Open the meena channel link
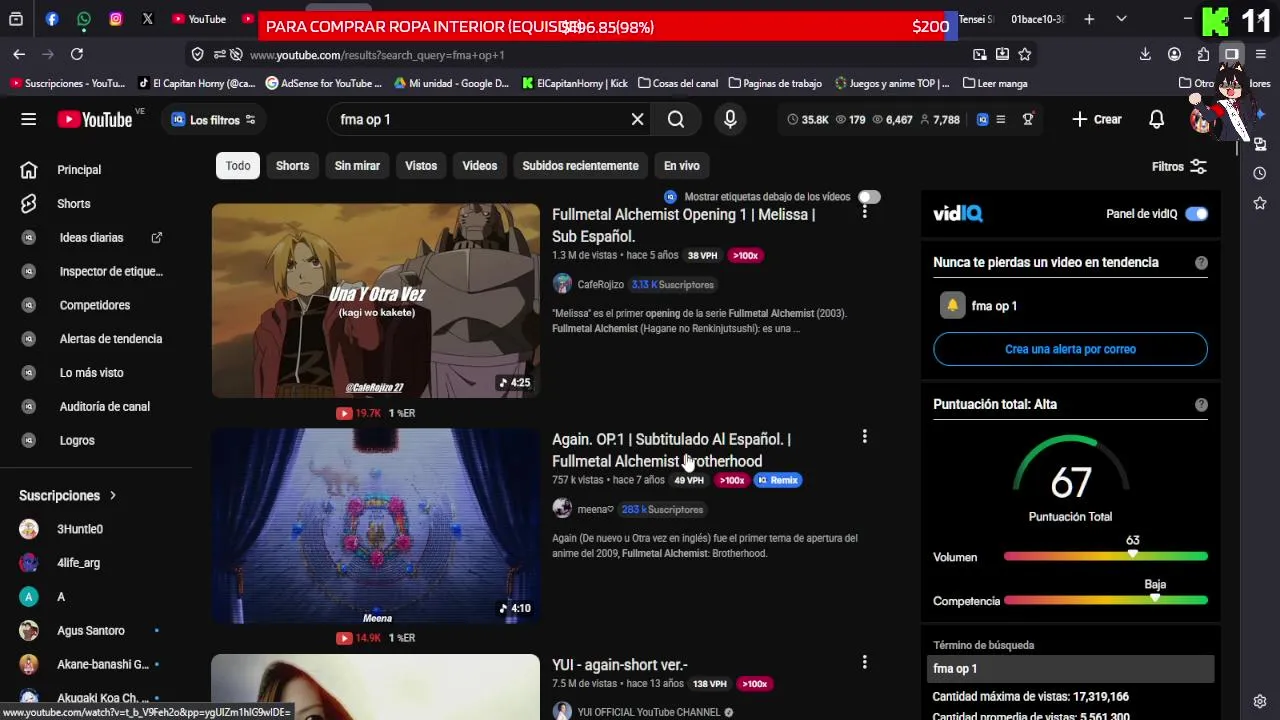This screenshot has width=1280, height=720. [x=595, y=510]
